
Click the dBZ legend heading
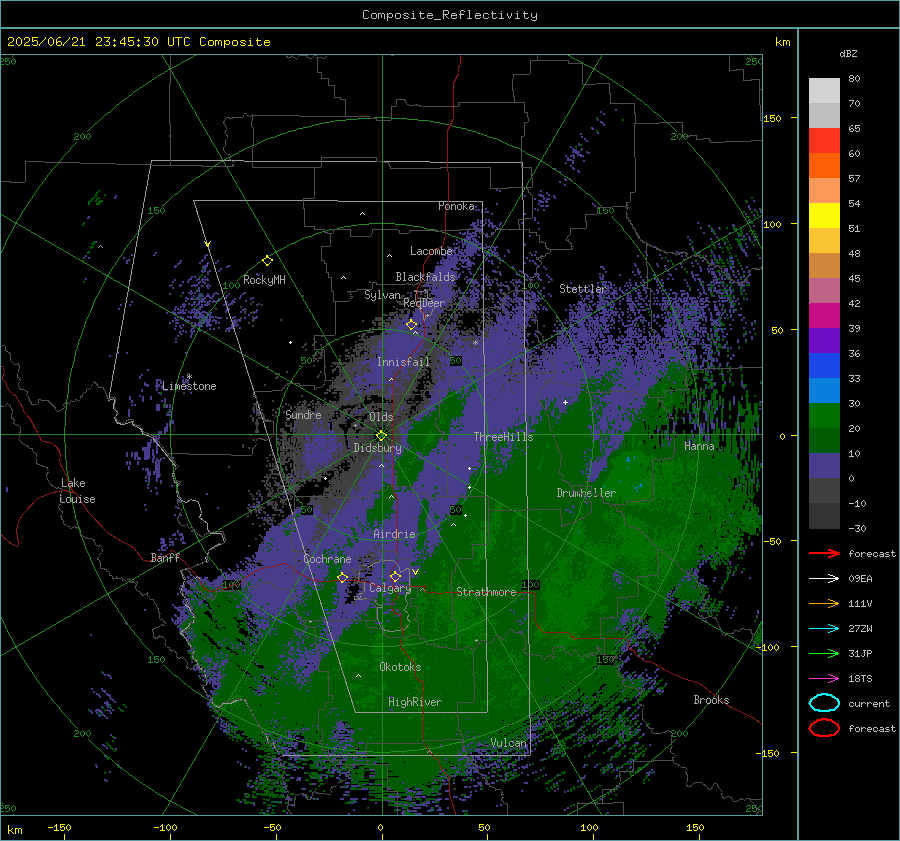tap(848, 53)
